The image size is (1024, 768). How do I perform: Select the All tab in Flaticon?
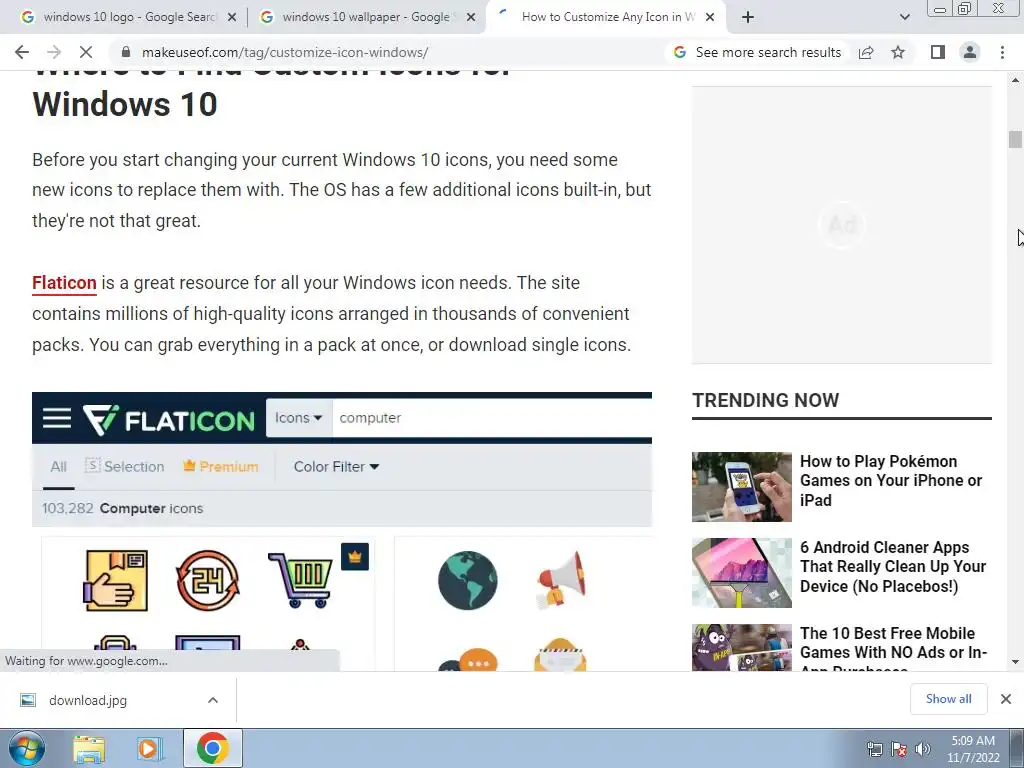point(58,467)
